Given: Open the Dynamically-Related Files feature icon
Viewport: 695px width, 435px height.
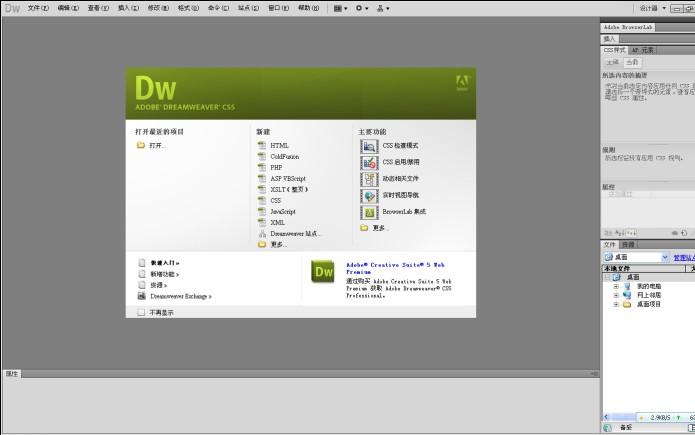Looking at the screenshot, I should point(369,179).
